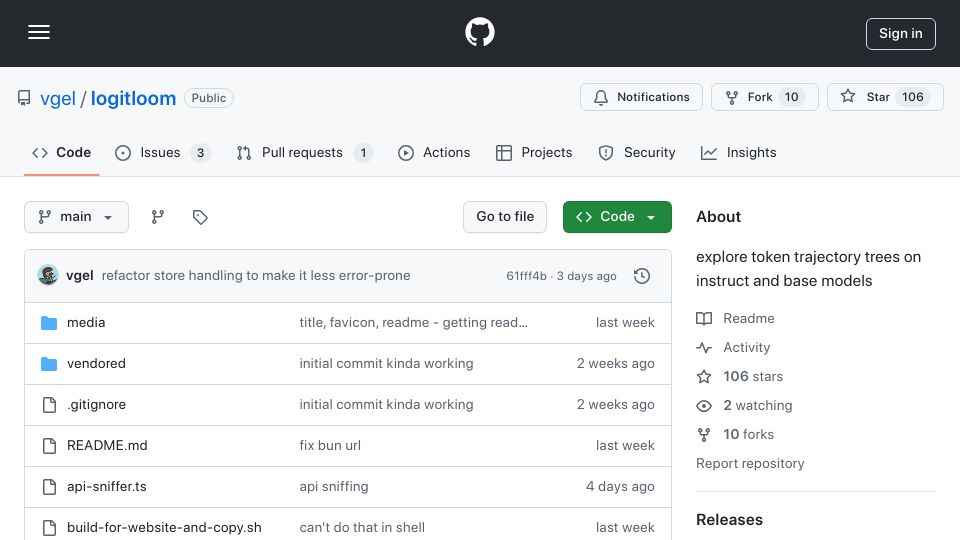The height and width of the screenshot is (540, 960).
Task: Open vgel author link in commit row
Action: coord(80,276)
